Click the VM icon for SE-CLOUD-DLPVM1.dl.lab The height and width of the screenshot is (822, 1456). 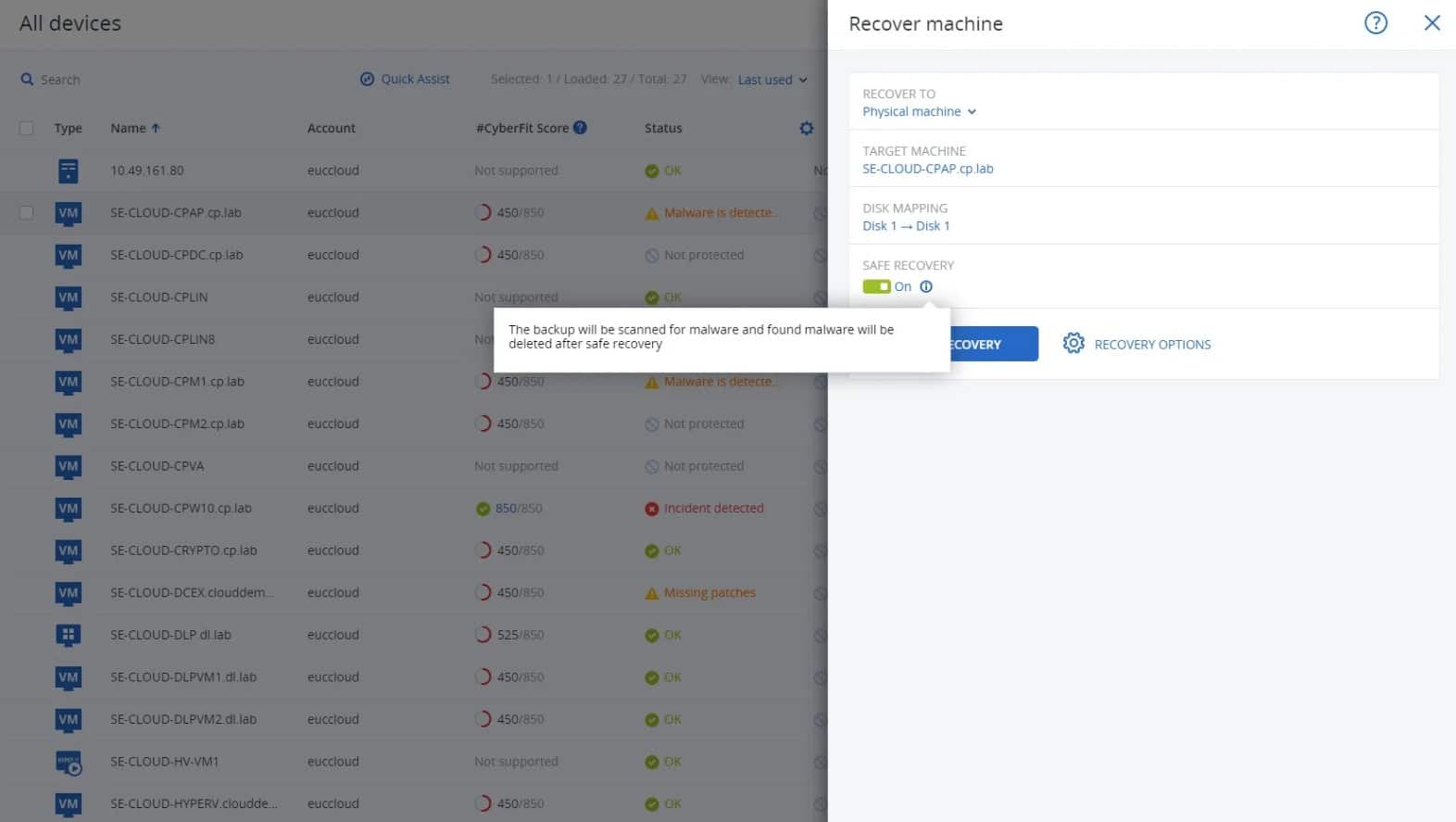(69, 677)
